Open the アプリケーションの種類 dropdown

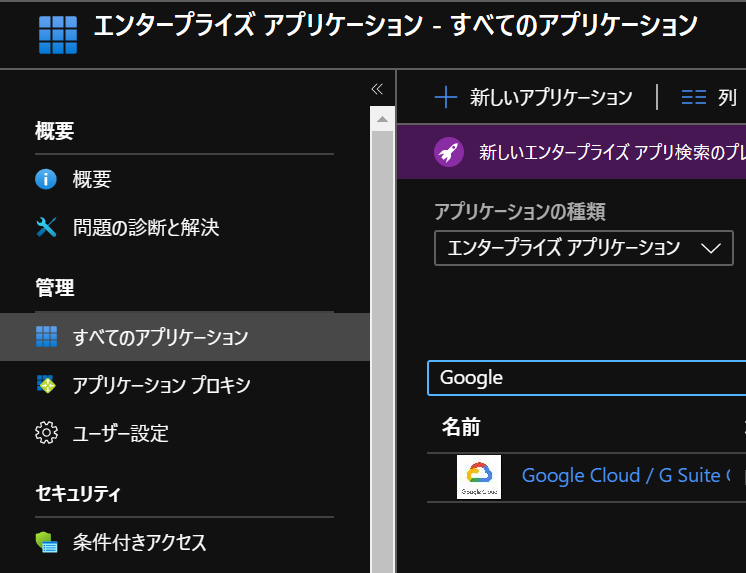click(x=584, y=248)
